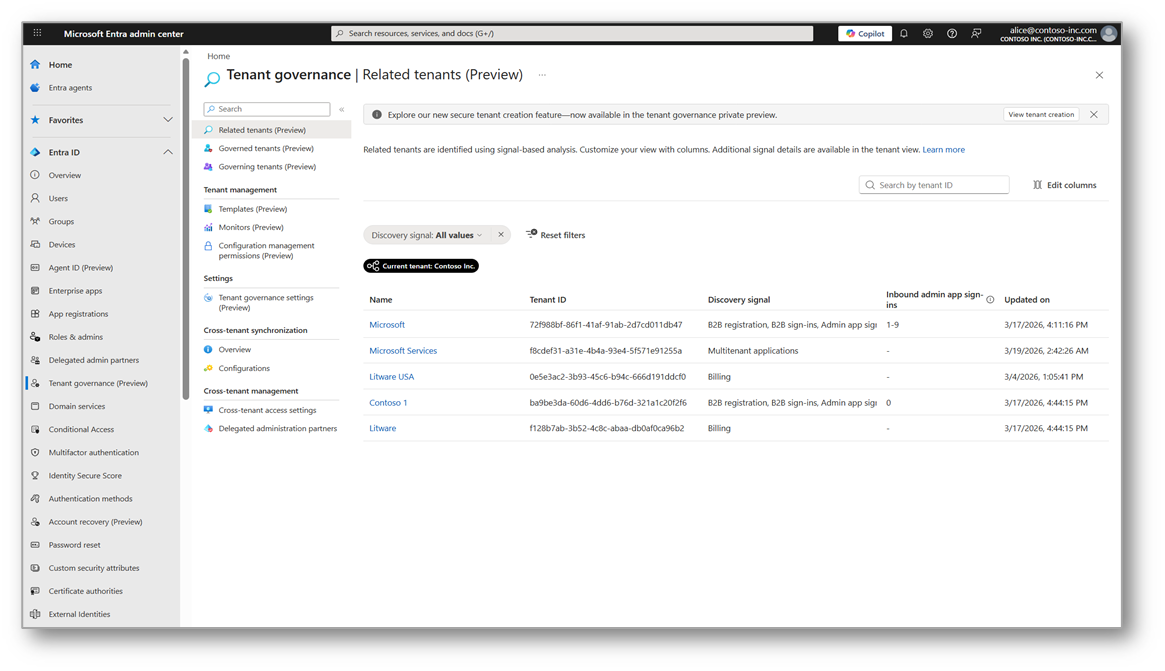This screenshot has height=671, width=1165.
Task: Click the Password reset icon
Action: (35, 545)
